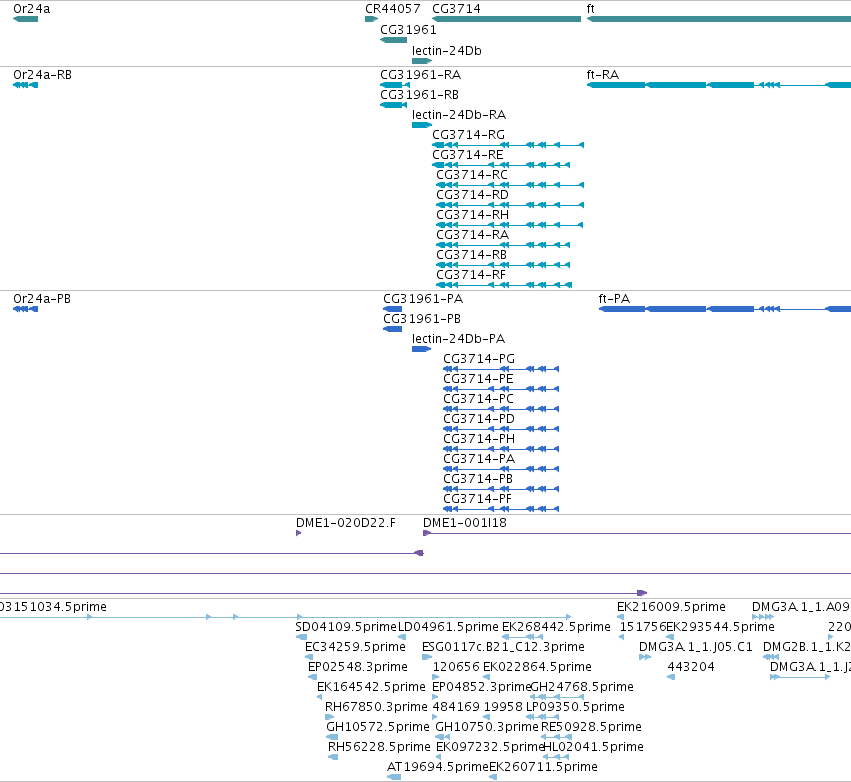
Task: Select protein CG3714-PC
Action: 501,409
